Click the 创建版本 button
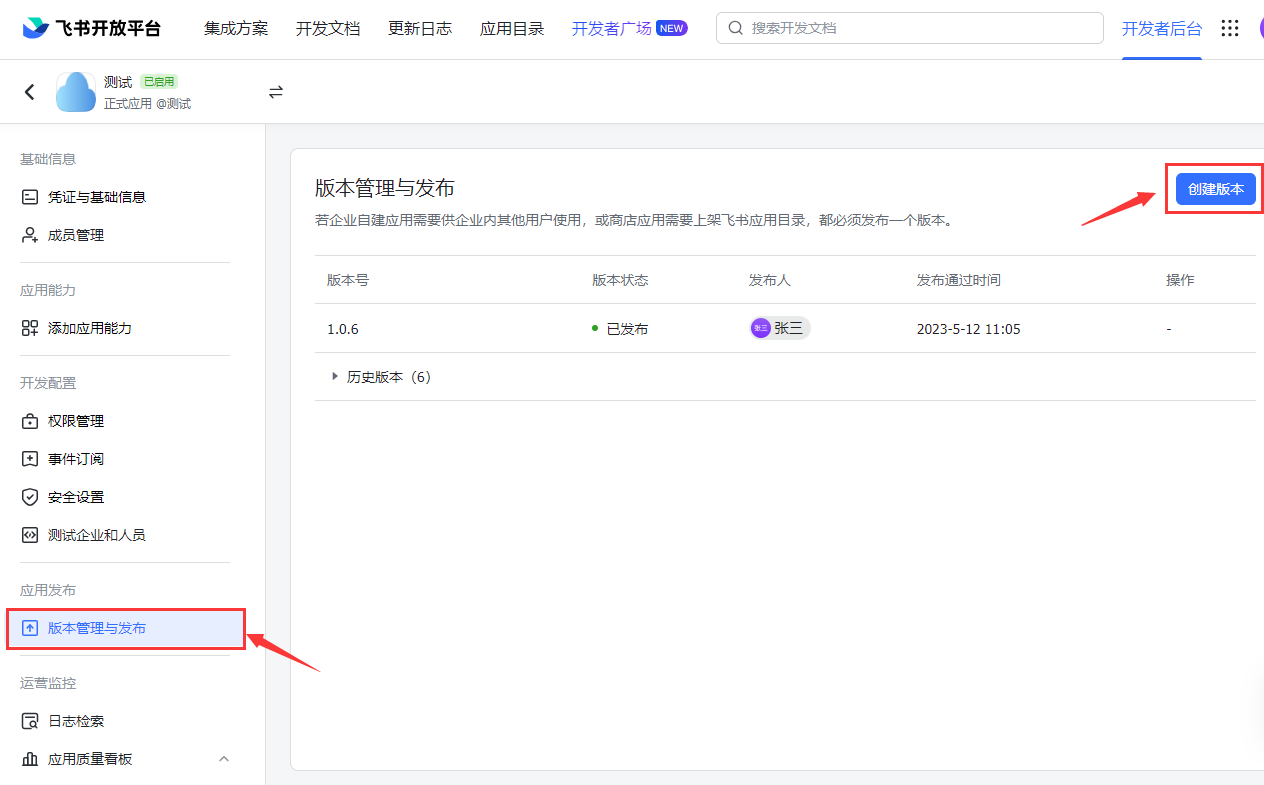Image resolution: width=1264 pixels, height=785 pixels. pyautogui.click(x=1215, y=189)
